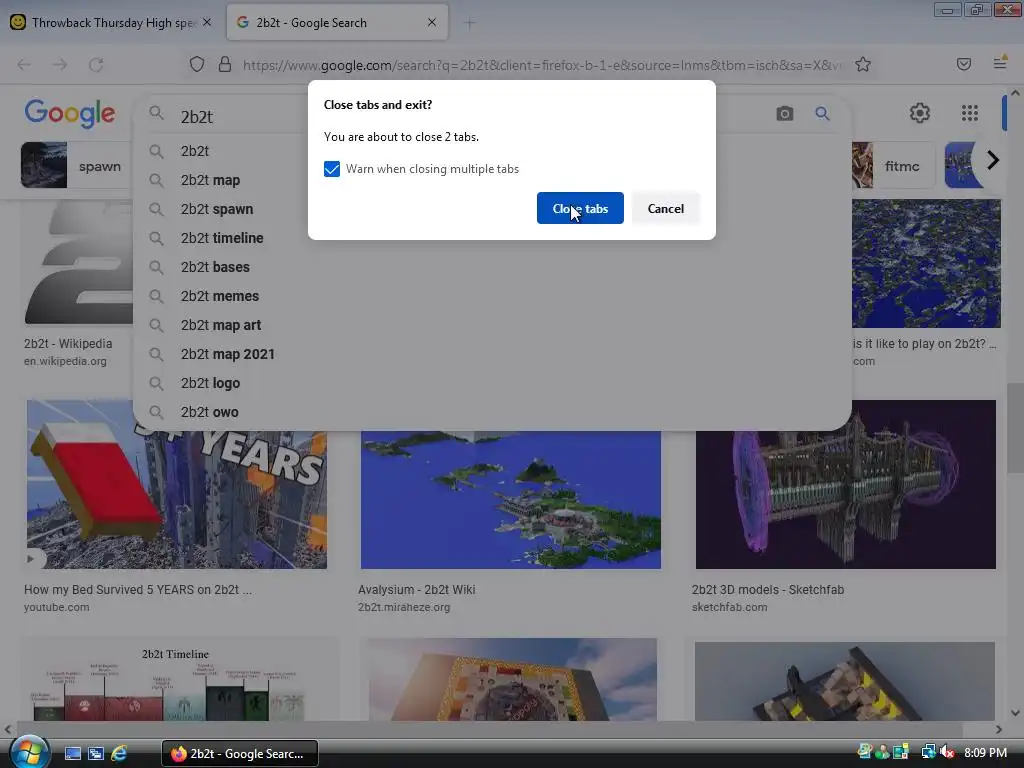
Task: Click vertical scrollbar down arrow
Action: 1015,712
